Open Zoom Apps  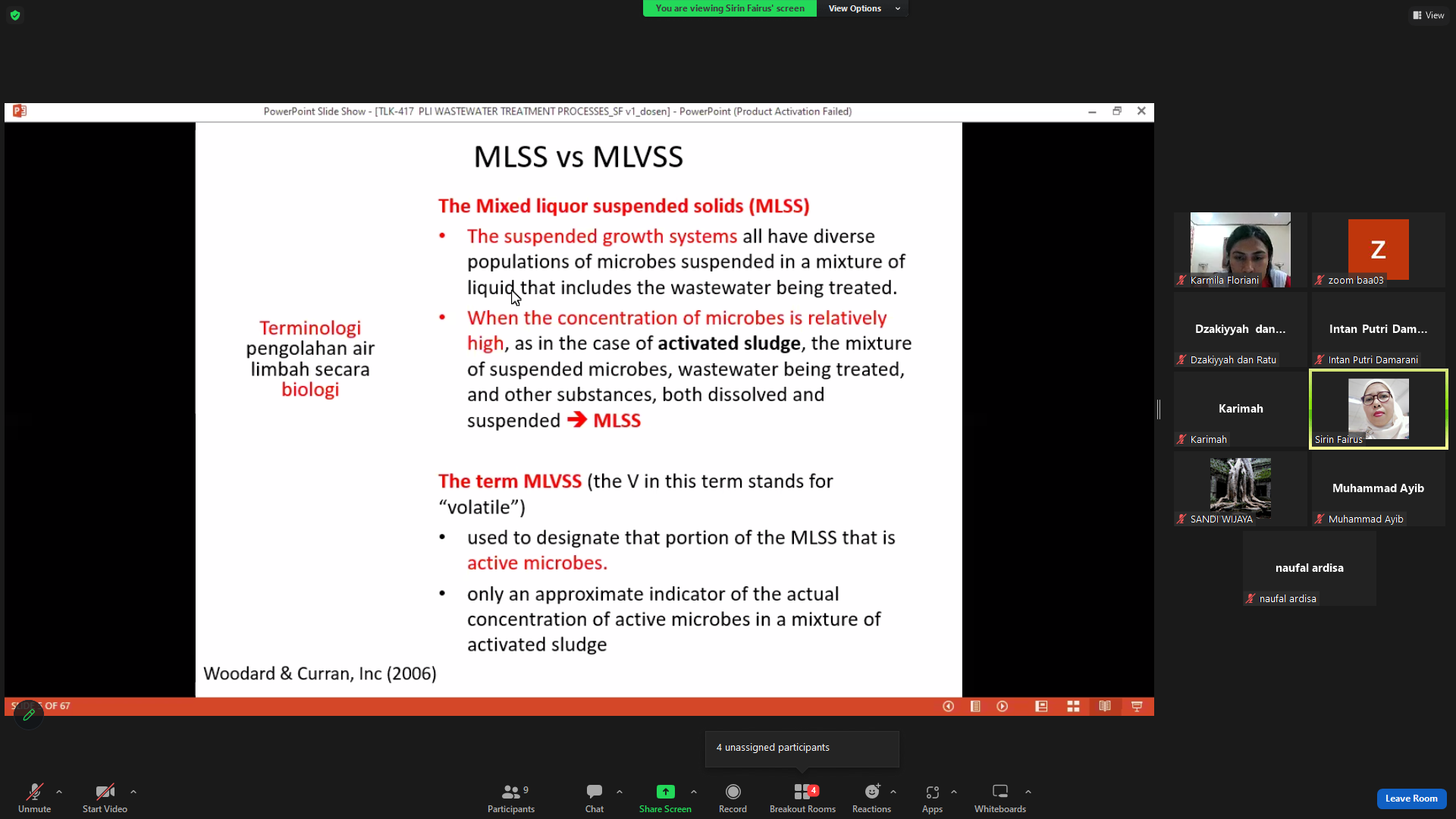(932, 798)
